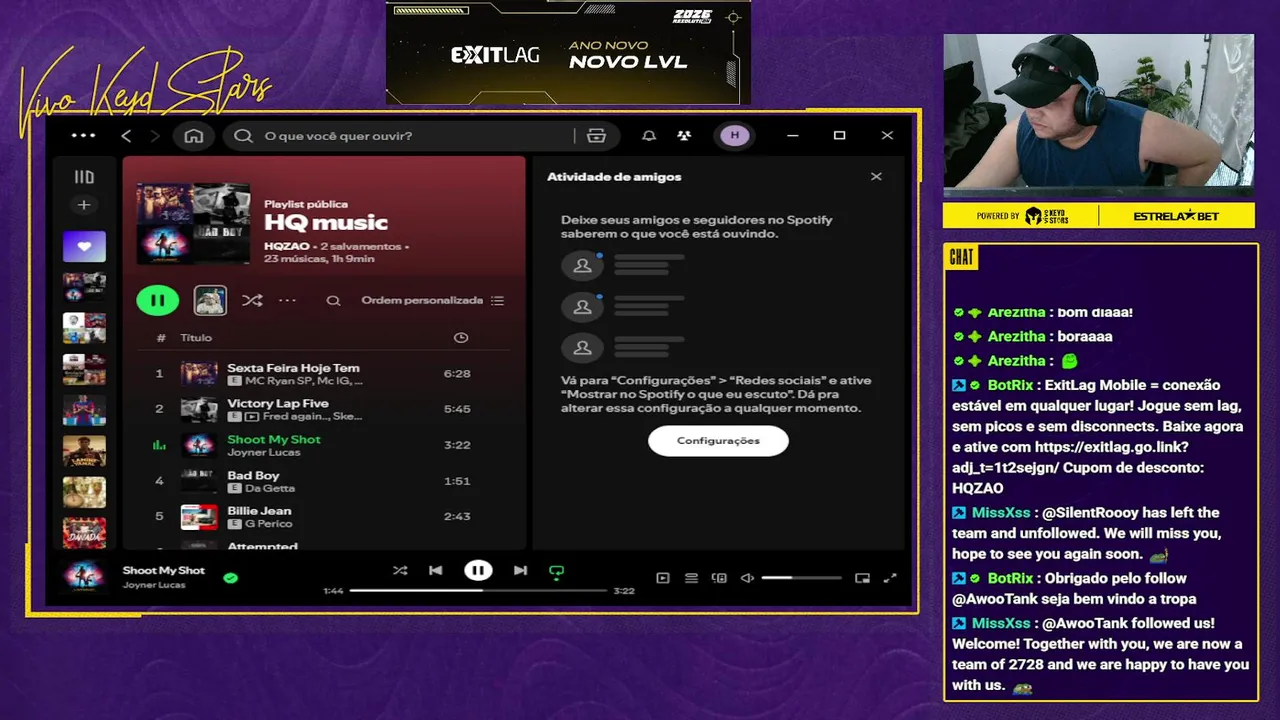Screen dimensions: 1280x720
Task: Open now-playing album art in bottom bar
Action: (84, 577)
